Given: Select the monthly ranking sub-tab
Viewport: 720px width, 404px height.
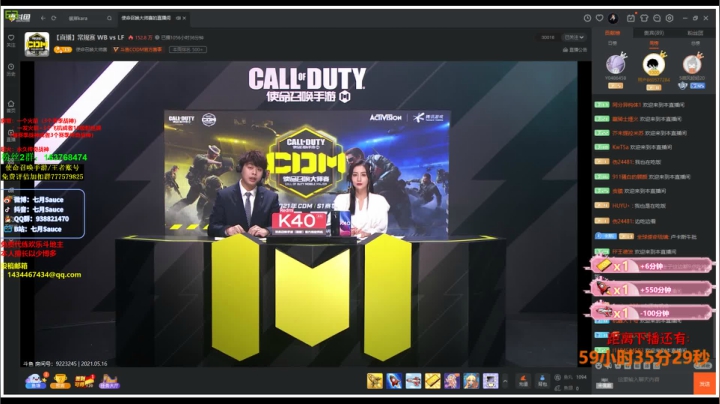Looking at the screenshot, I should (695, 43).
